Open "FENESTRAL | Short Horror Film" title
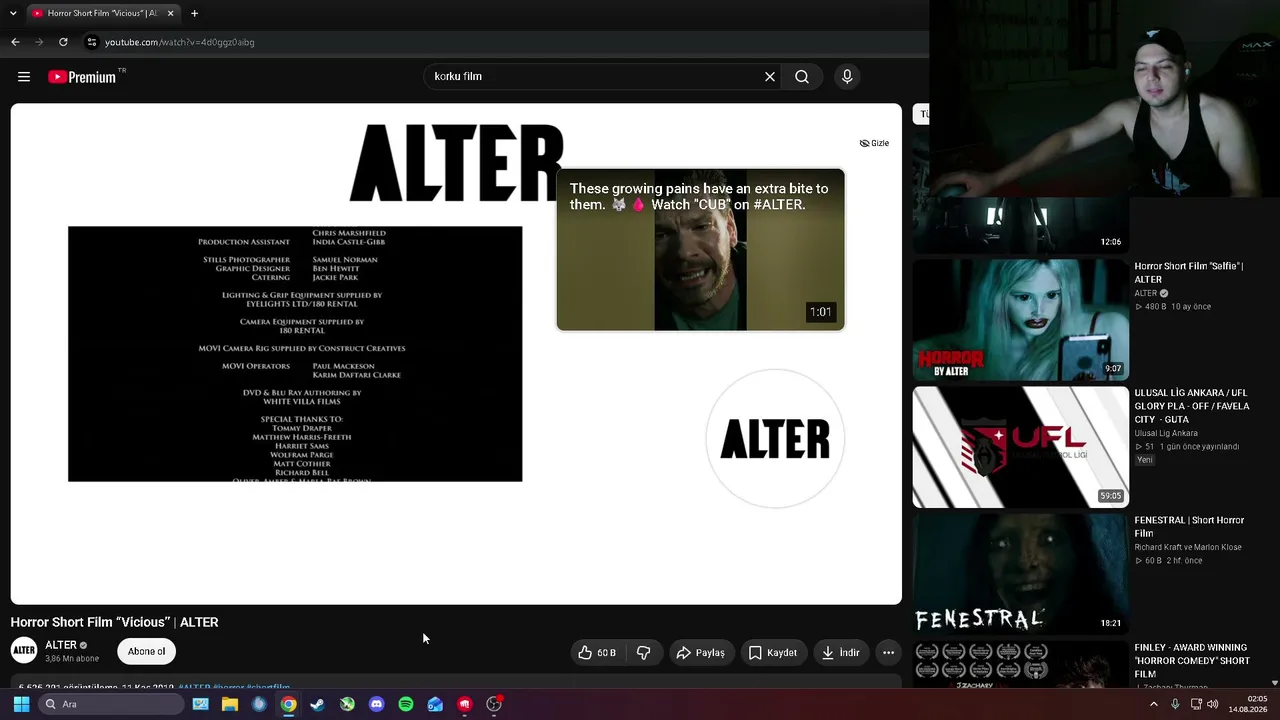 pyautogui.click(x=1189, y=527)
